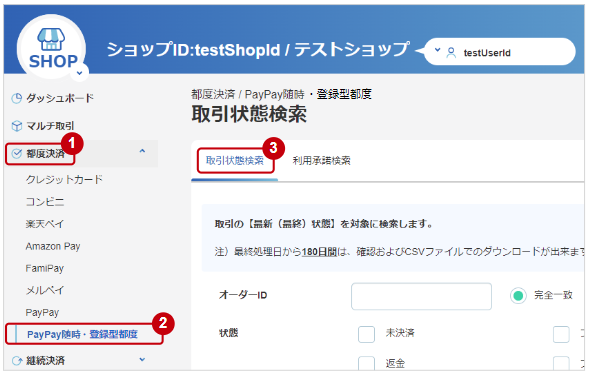The height and width of the screenshot is (376, 590).
Task: Click the 都度決済 checkmark icon
Action: tap(17, 153)
